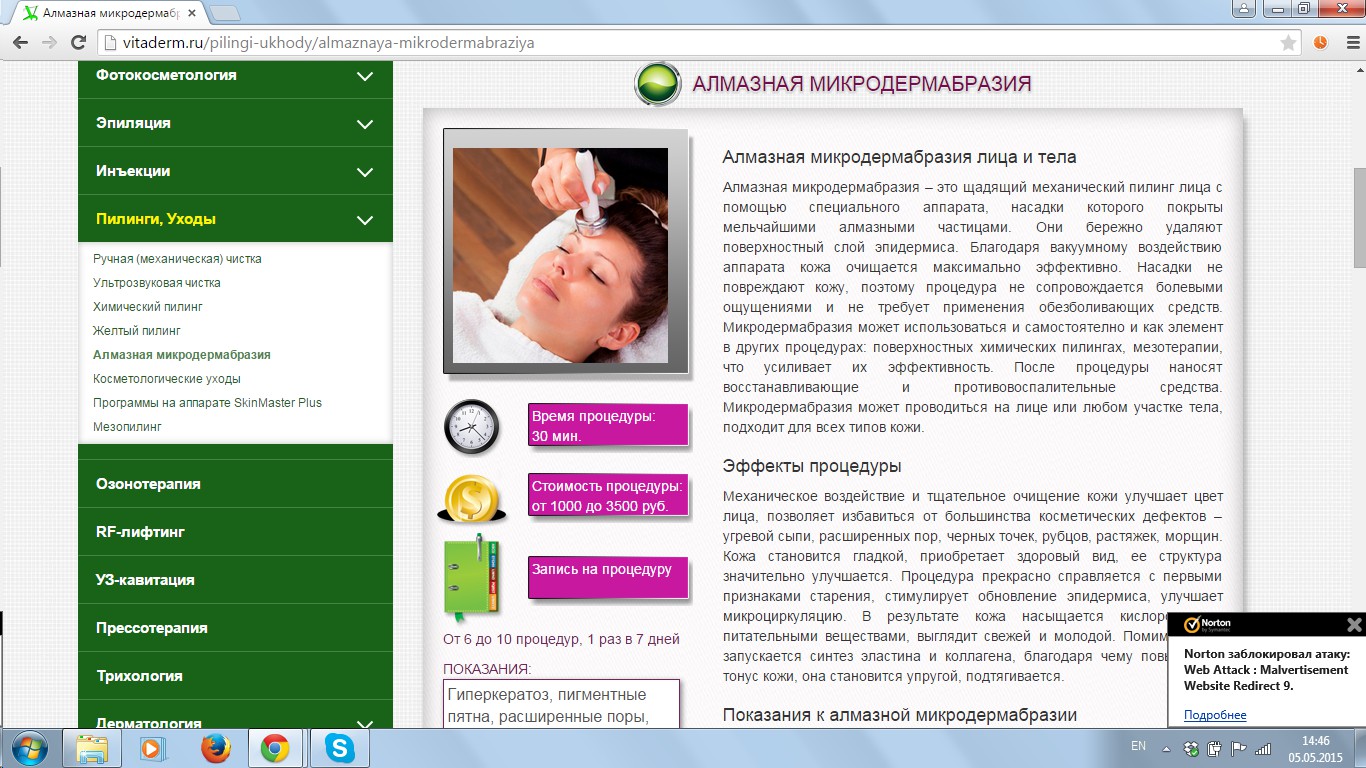
Task: Click the facial procedure photo
Action: click(560, 256)
